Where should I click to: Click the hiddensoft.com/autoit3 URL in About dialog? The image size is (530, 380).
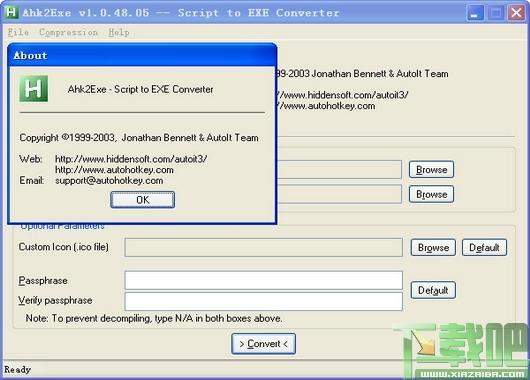[x=131, y=159]
